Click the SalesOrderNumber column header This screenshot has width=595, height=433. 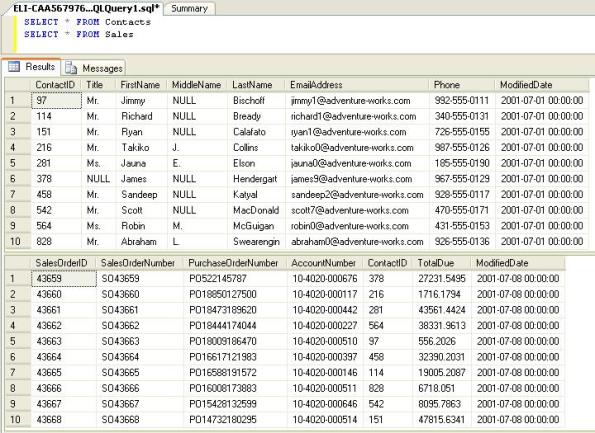tap(140, 263)
